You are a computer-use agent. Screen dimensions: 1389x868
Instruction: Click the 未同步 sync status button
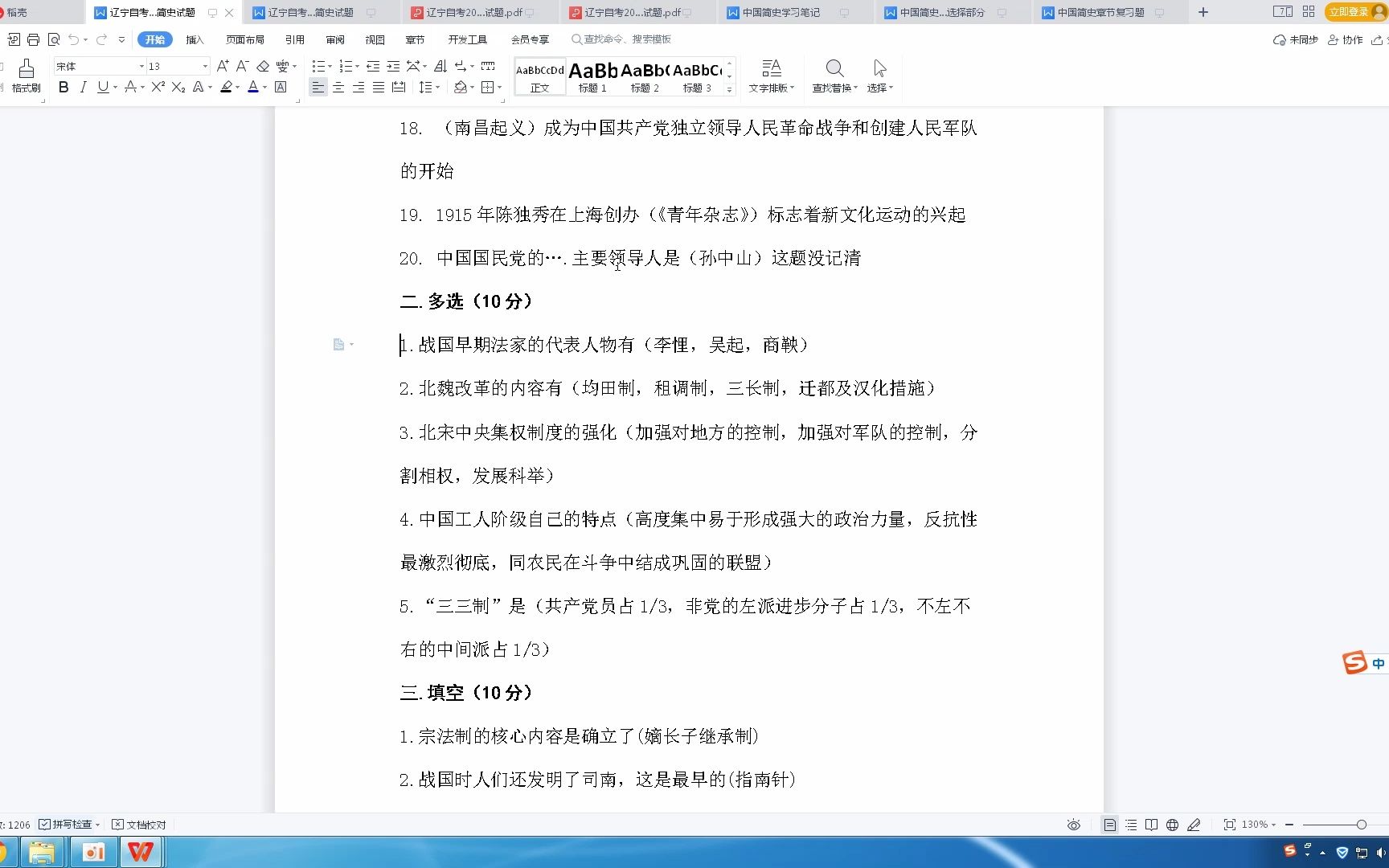coord(1296,39)
